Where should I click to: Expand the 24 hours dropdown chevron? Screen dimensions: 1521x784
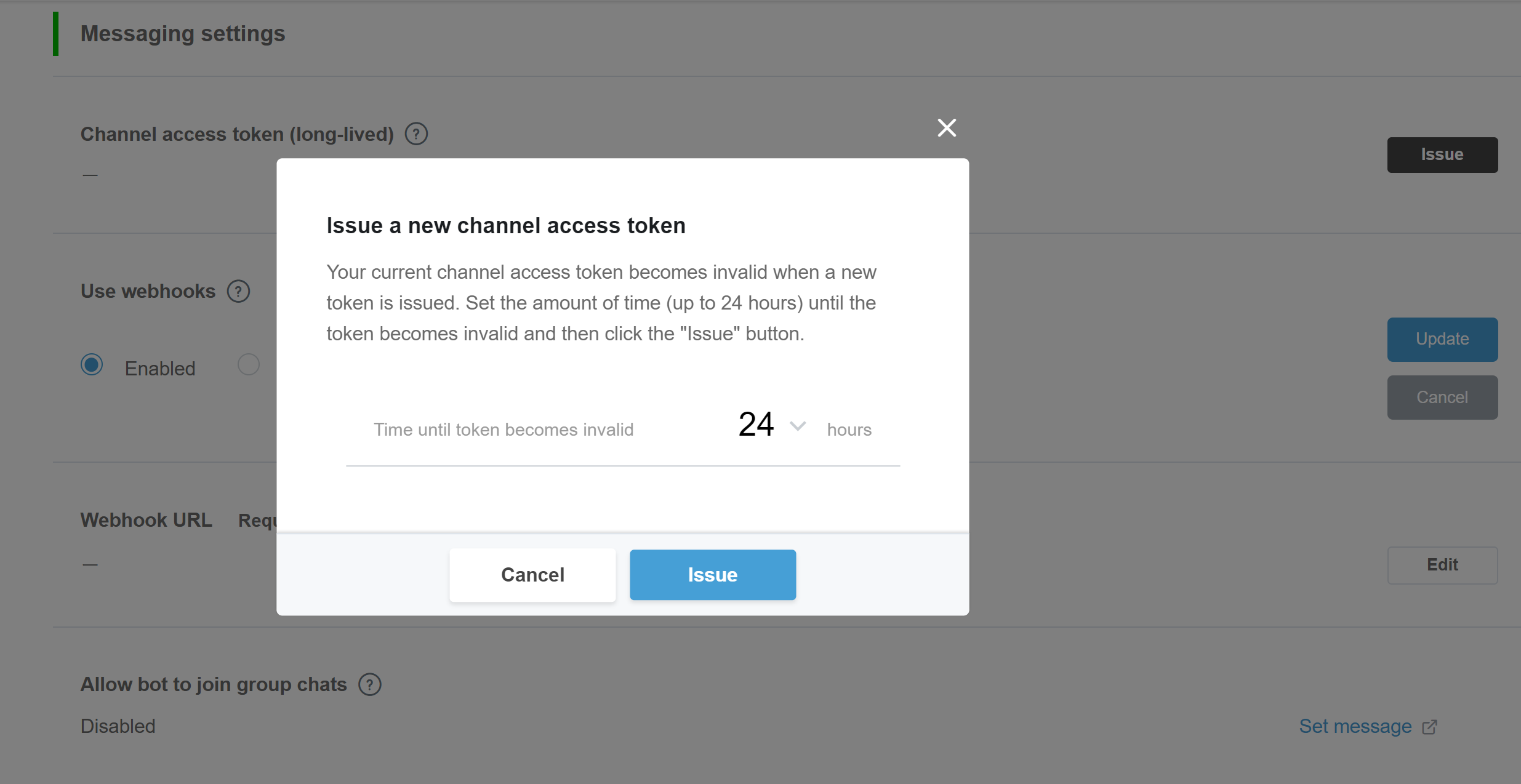coord(798,426)
